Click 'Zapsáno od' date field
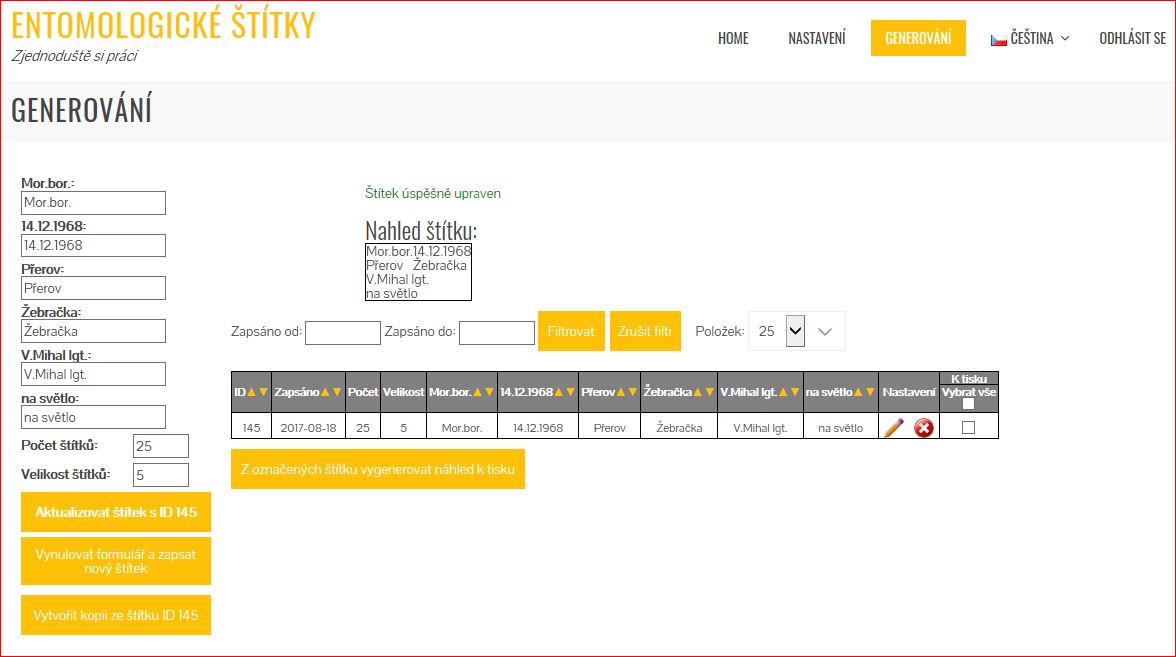The height and width of the screenshot is (657, 1176). tap(343, 333)
